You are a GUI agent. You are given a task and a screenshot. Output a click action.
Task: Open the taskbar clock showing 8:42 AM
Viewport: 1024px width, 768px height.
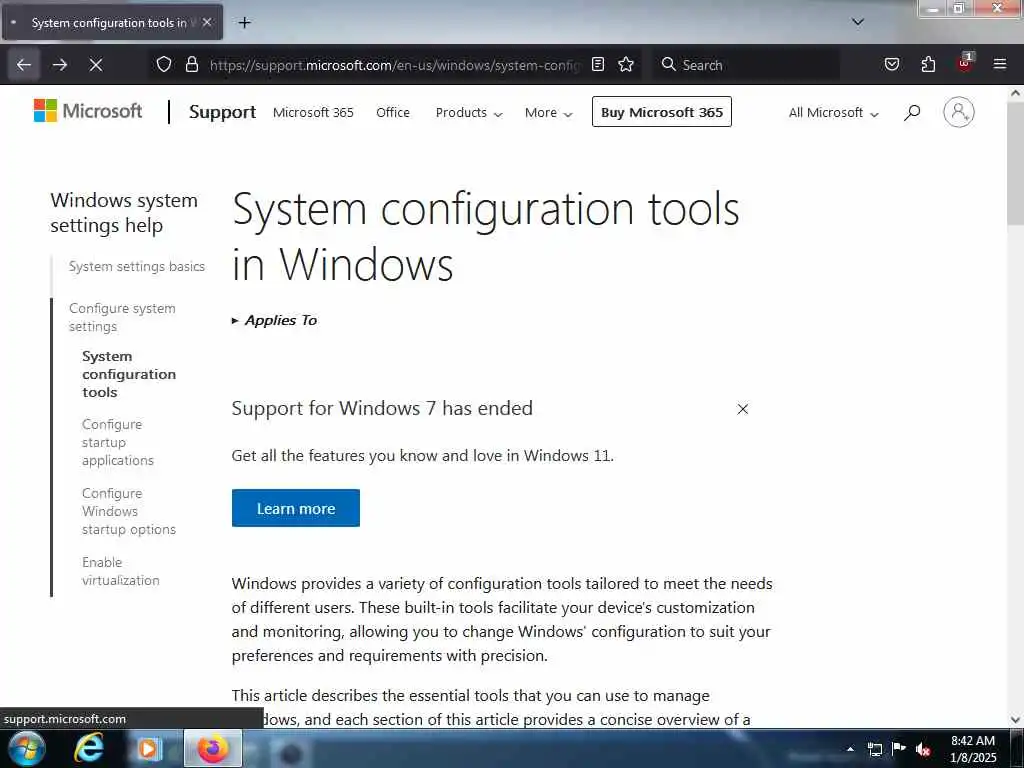(x=973, y=749)
